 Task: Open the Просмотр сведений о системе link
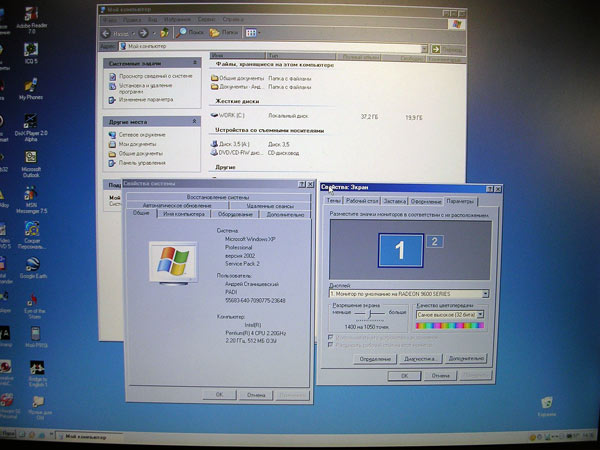tap(155, 76)
